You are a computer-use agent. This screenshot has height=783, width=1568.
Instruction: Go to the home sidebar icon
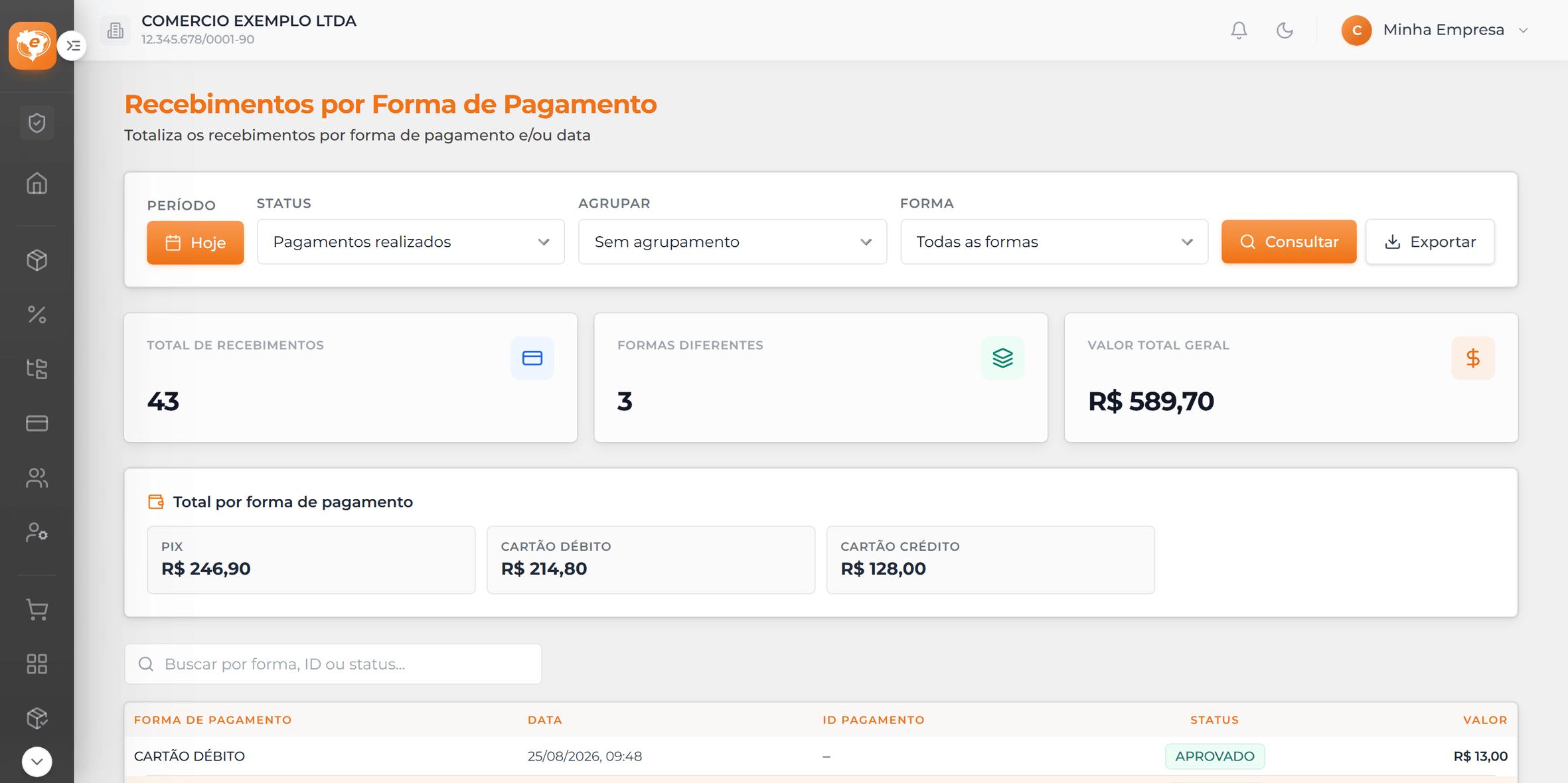coord(37,183)
